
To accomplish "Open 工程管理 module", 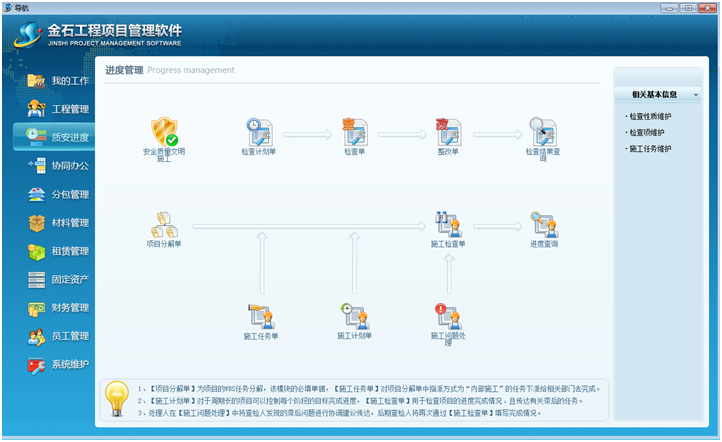I will 58,109.
